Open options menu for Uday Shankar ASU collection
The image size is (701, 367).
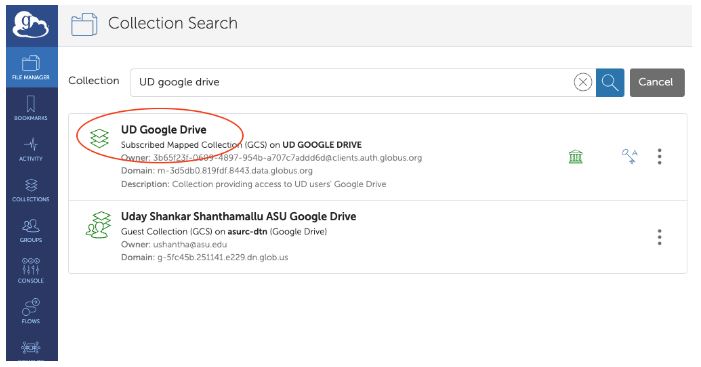(659, 237)
